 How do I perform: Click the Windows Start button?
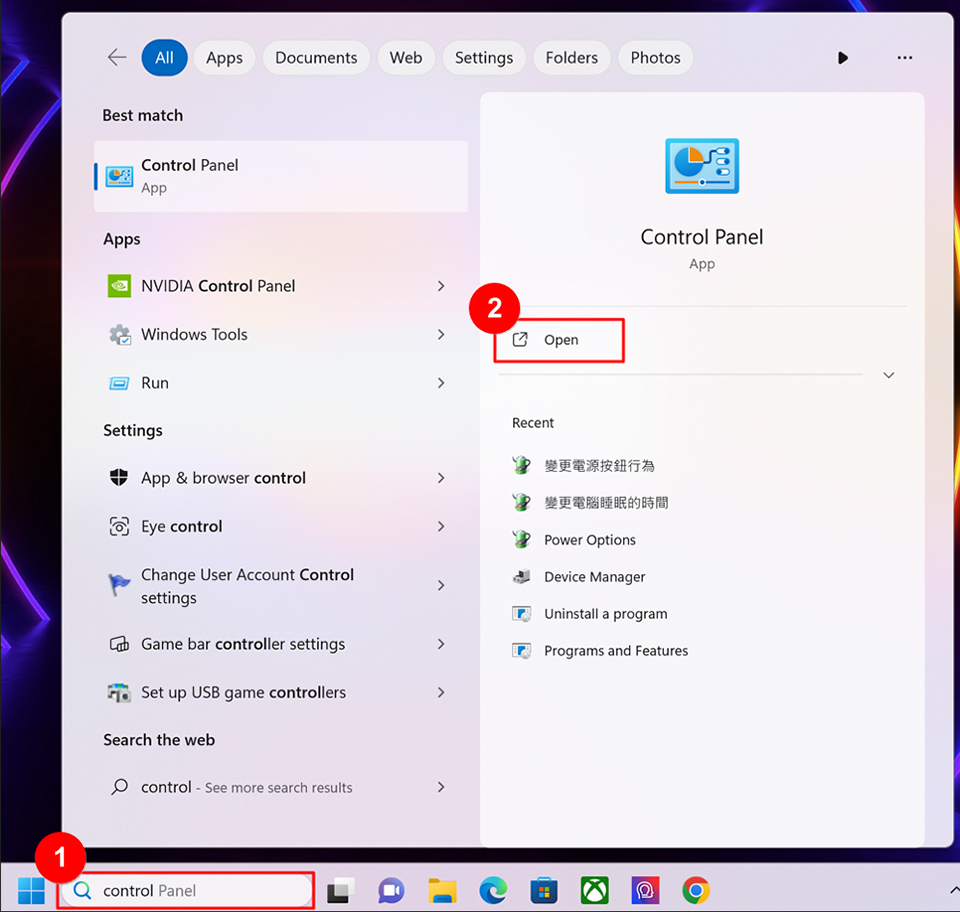point(31,890)
